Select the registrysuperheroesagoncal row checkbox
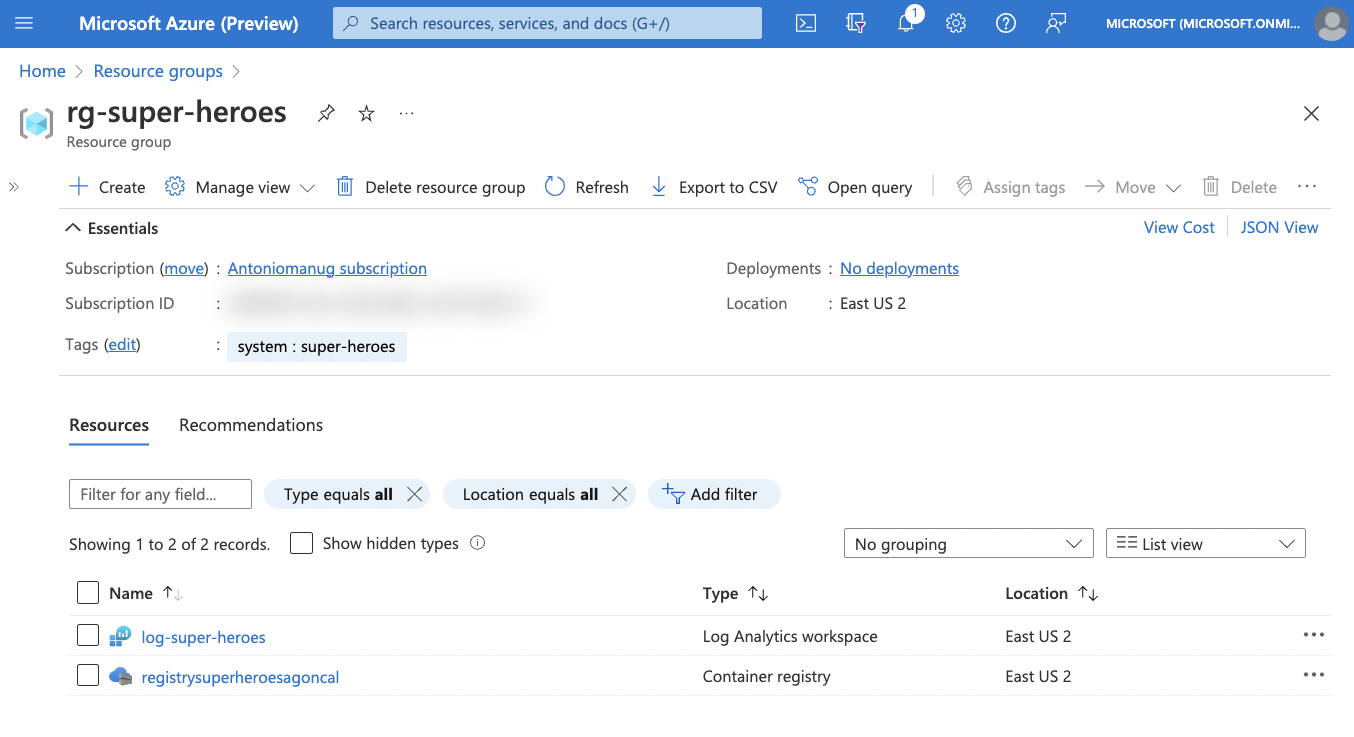The image size is (1354, 737). point(88,676)
